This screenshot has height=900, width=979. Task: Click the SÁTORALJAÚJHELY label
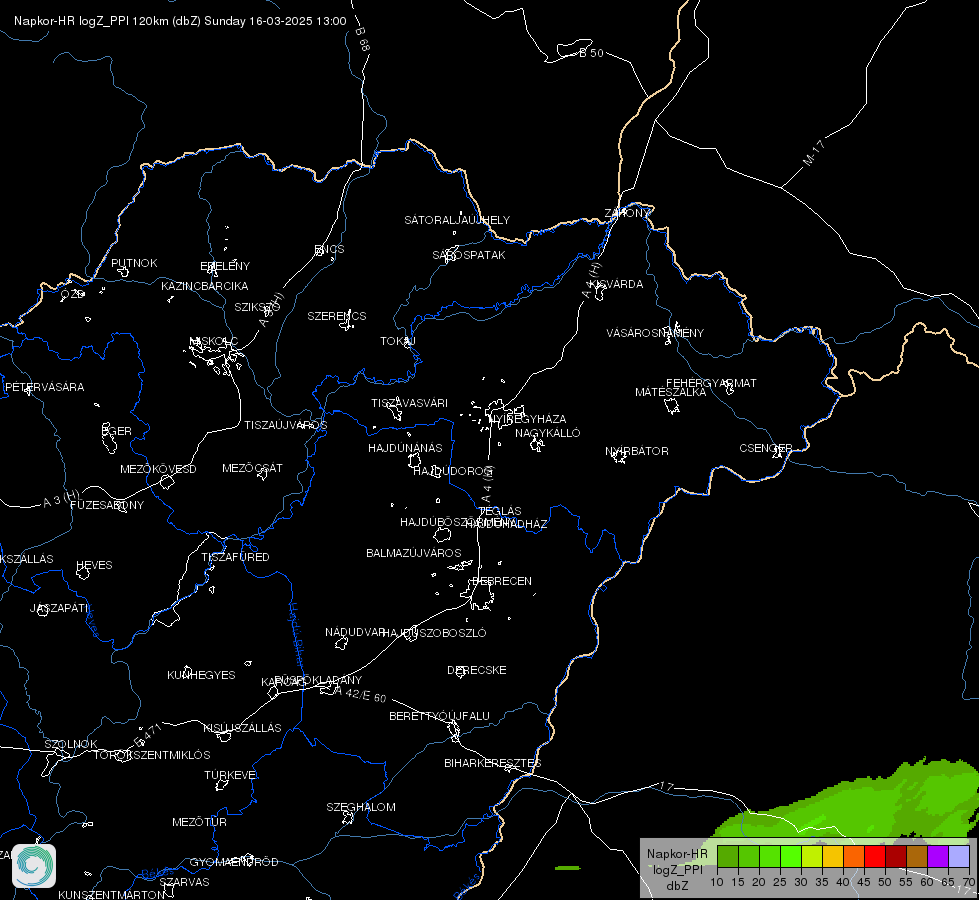pos(457,220)
